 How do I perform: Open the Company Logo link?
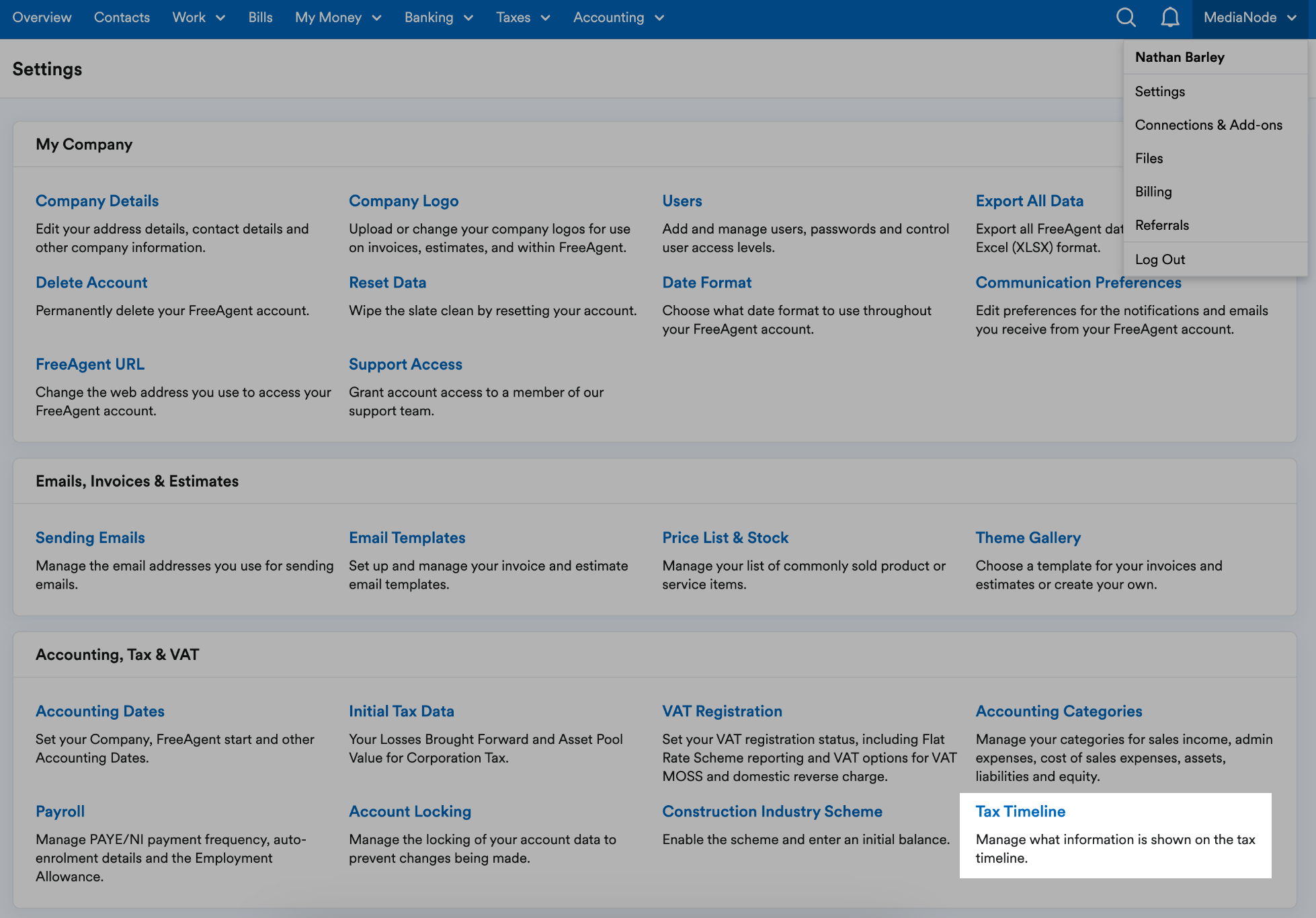point(403,201)
